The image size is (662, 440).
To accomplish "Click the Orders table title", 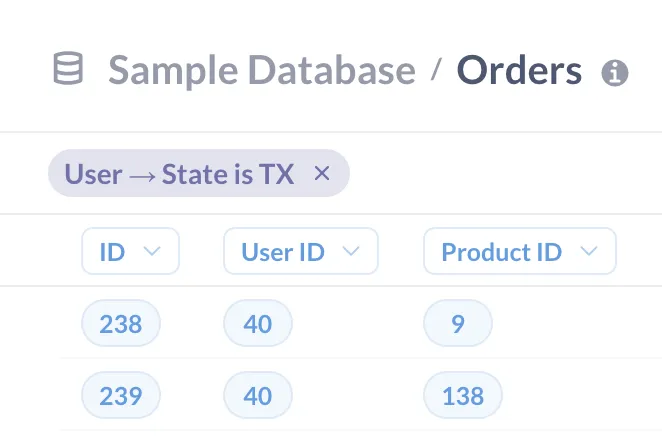I will [x=519, y=70].
